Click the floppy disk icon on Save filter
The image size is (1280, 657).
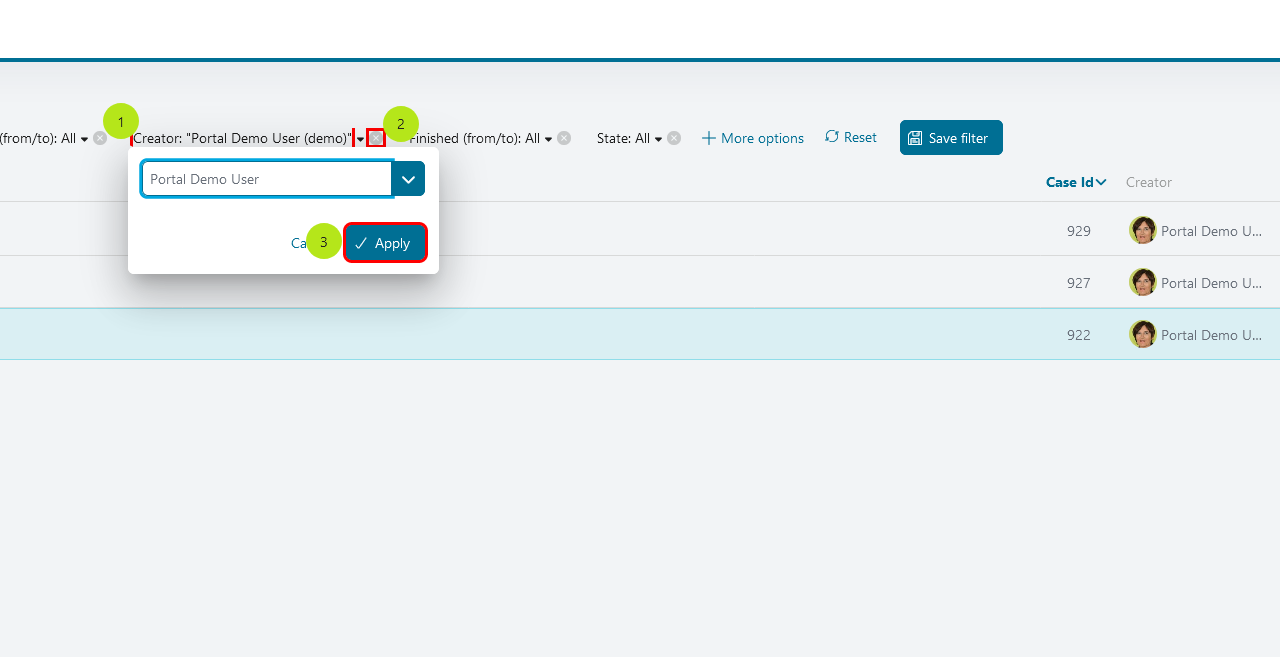915,138
